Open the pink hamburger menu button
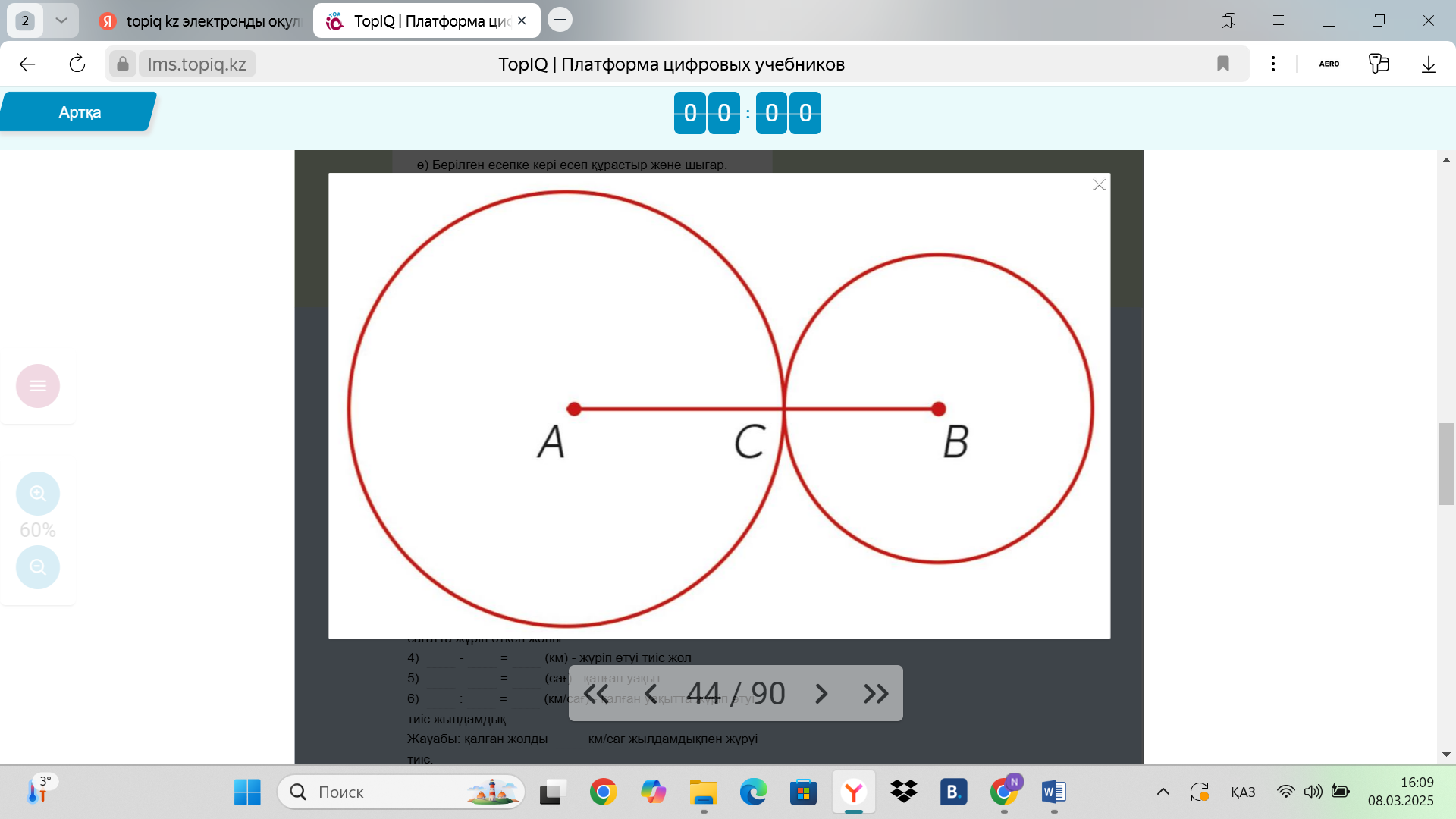1456x819 pixels. click(x=38, y=386)
